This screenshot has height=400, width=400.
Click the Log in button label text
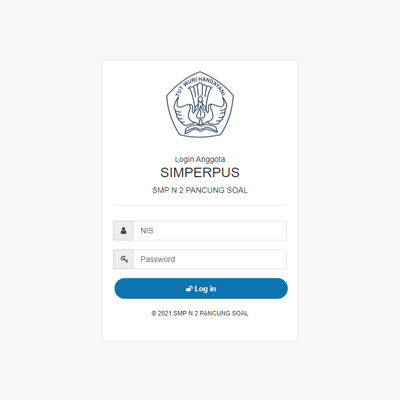pos(205,289)
